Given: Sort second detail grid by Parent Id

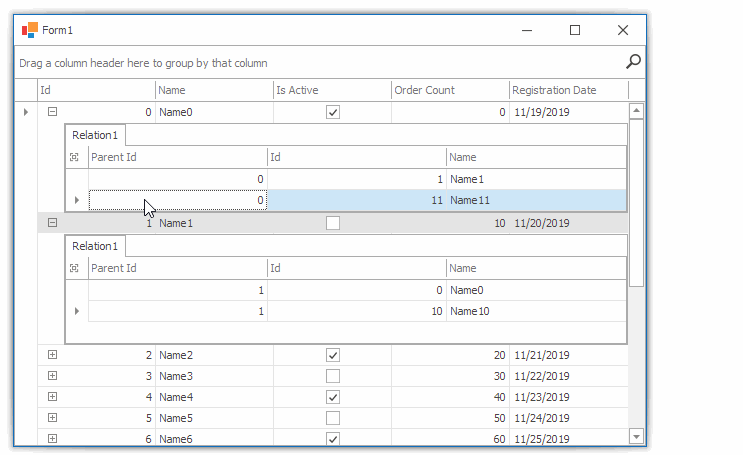Looking at the screenshot, I should [178, 268].
